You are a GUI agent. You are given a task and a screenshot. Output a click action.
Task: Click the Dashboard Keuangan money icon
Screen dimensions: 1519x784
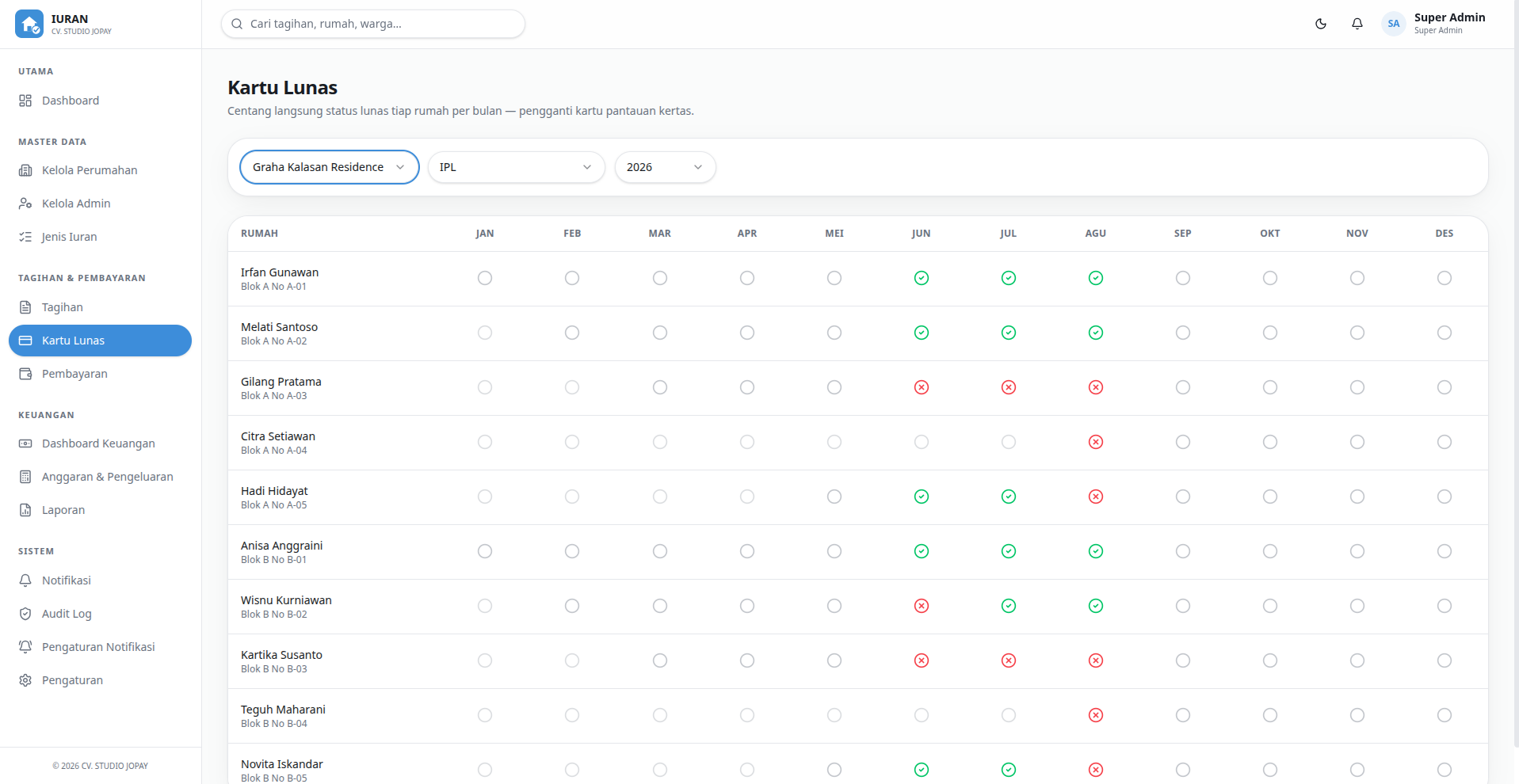[25, 443]
